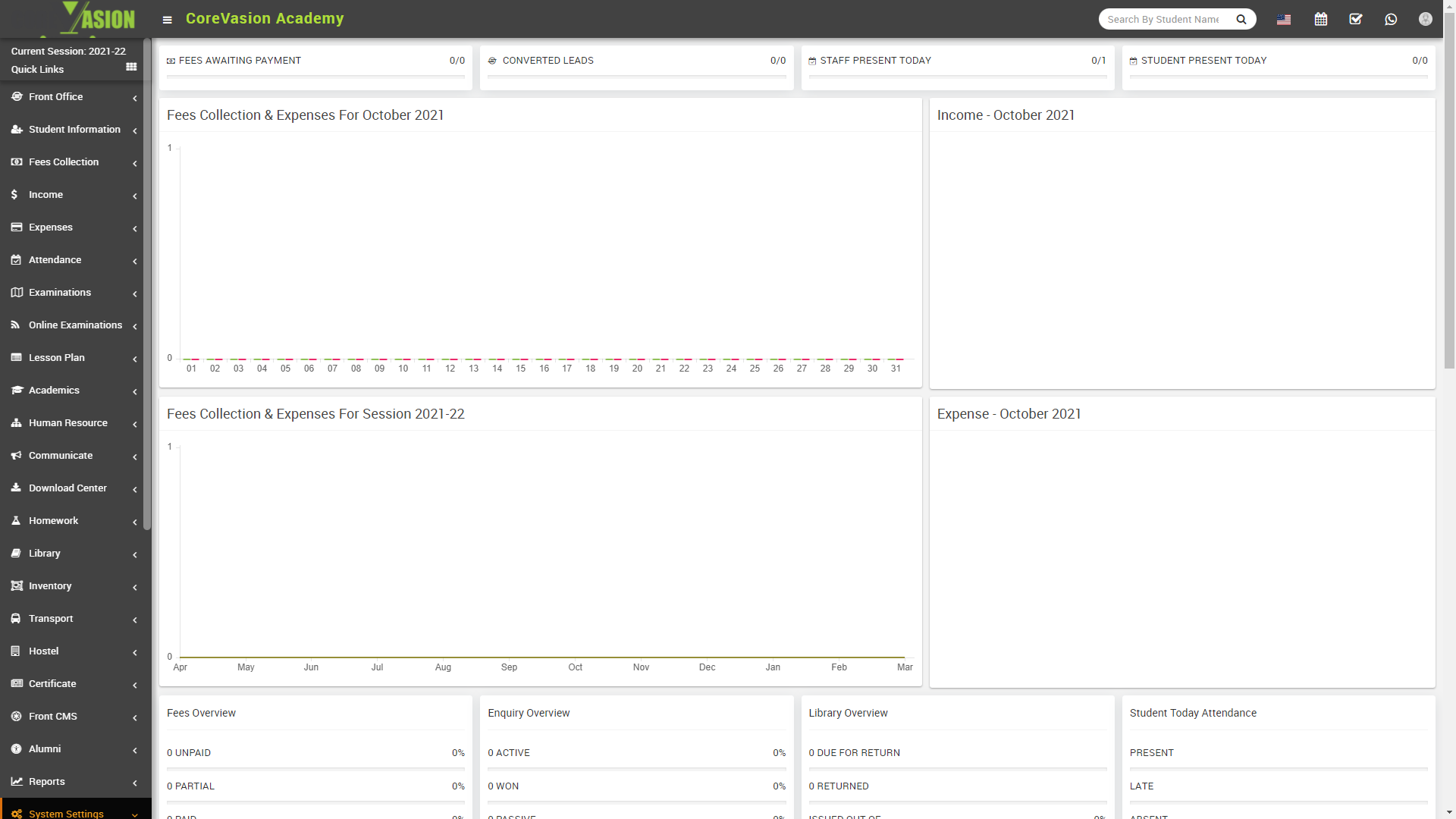The width and height of the screenshot is (1456, 819).
Task: Toggle the hamburger sidebar menu icon
Action: coord(168,20)
